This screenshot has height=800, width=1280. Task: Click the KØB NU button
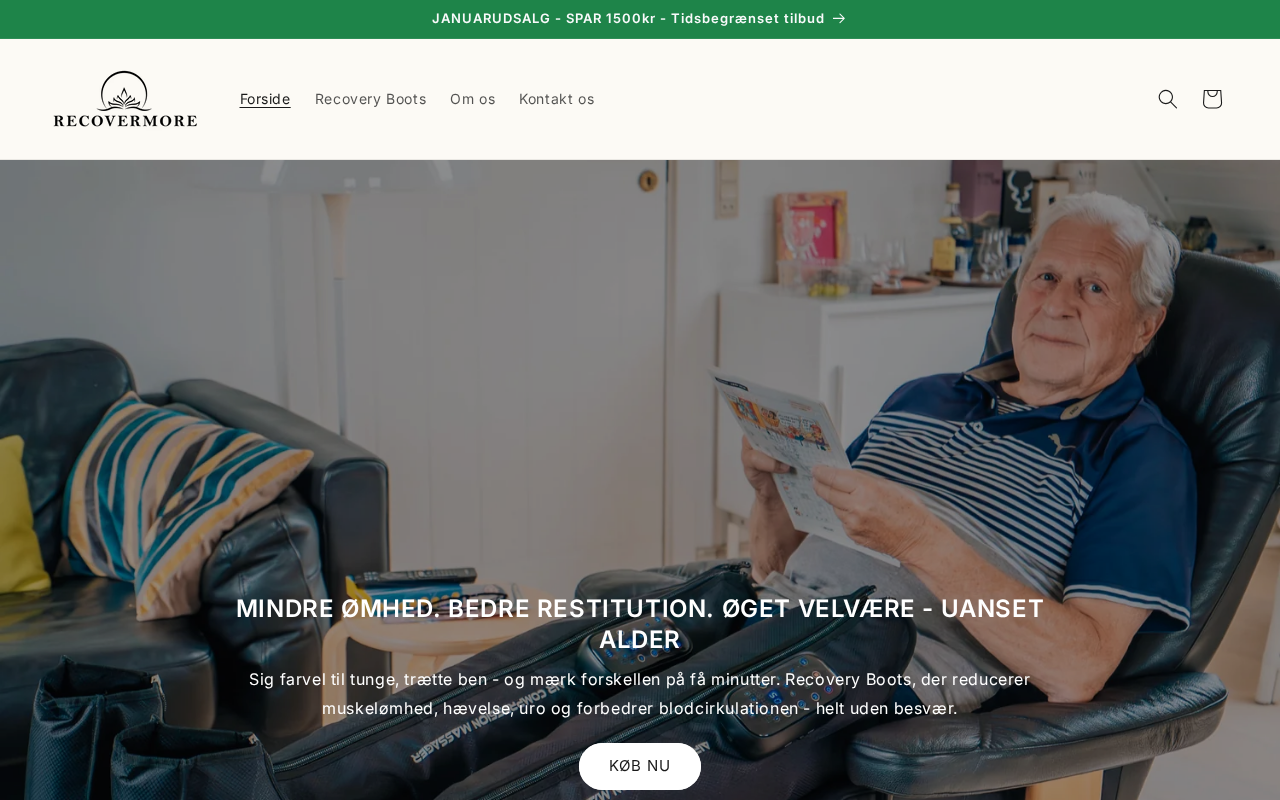click(x=640, y=766)
